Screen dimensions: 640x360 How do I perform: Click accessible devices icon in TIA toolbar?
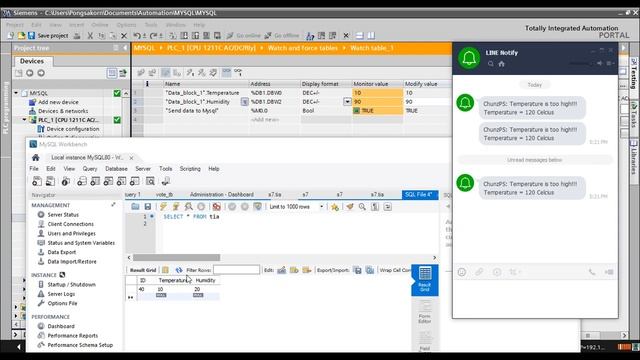[310, 36]
